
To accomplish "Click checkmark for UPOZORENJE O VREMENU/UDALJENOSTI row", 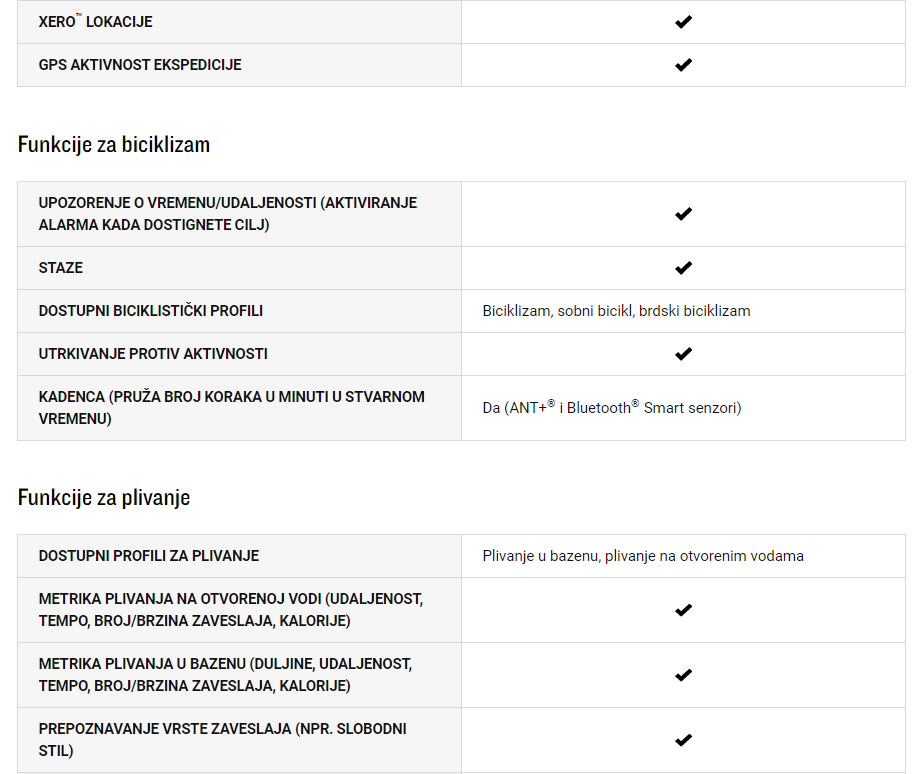I will tap(683, 214).
